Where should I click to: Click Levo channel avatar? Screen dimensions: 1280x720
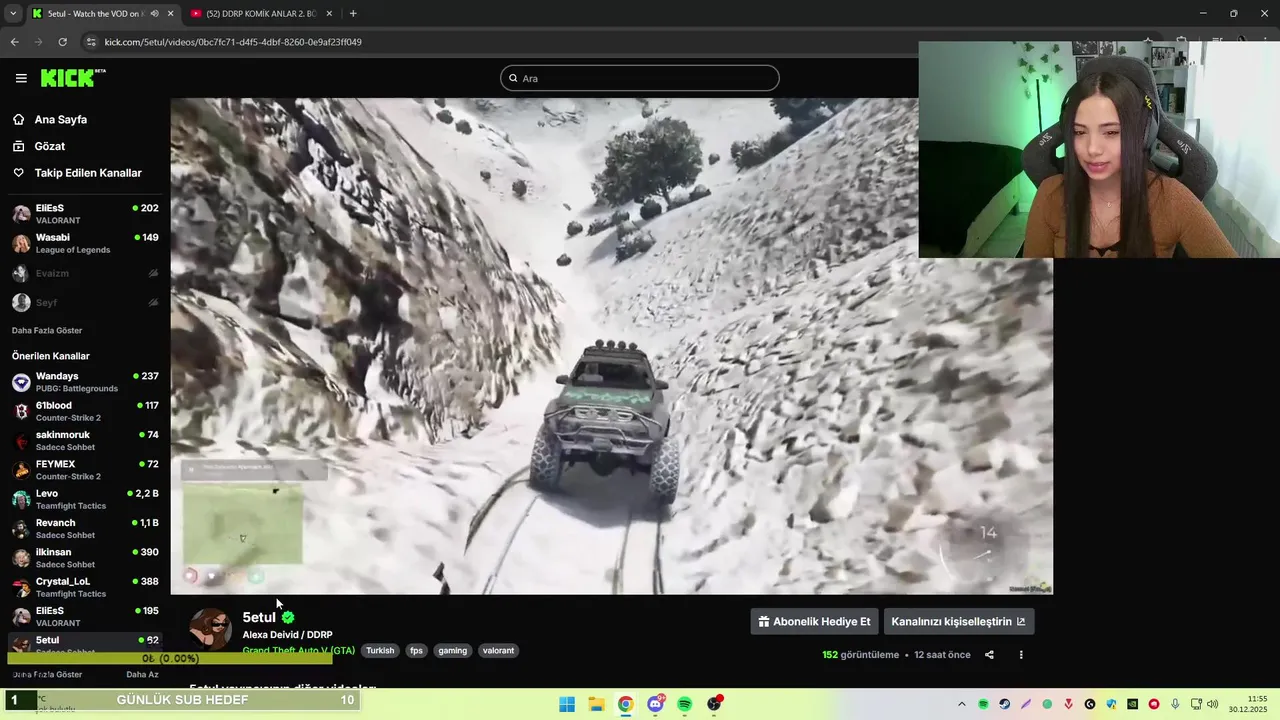click(21, 499)
